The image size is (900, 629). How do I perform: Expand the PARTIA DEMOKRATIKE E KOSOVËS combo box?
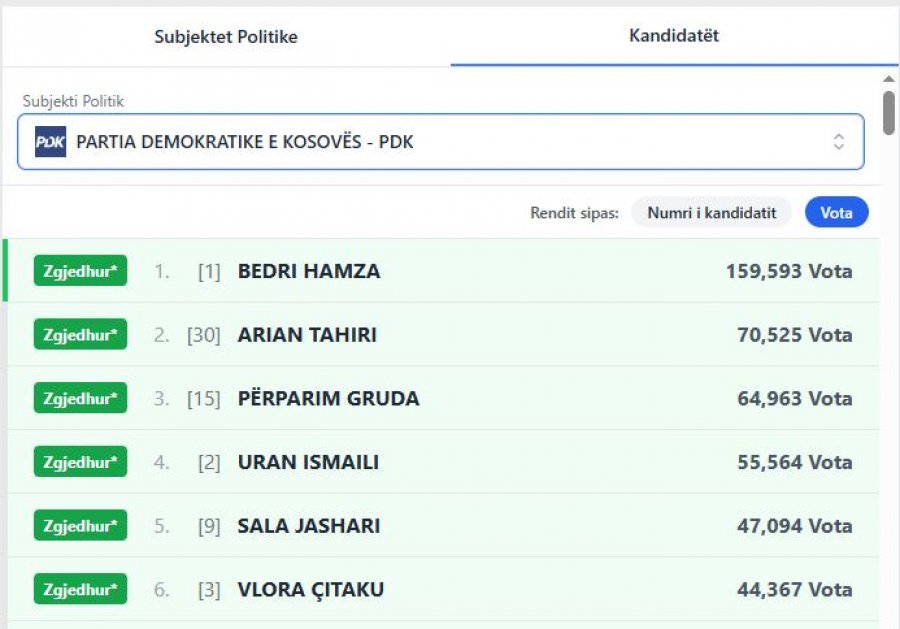tap(440, 142)
